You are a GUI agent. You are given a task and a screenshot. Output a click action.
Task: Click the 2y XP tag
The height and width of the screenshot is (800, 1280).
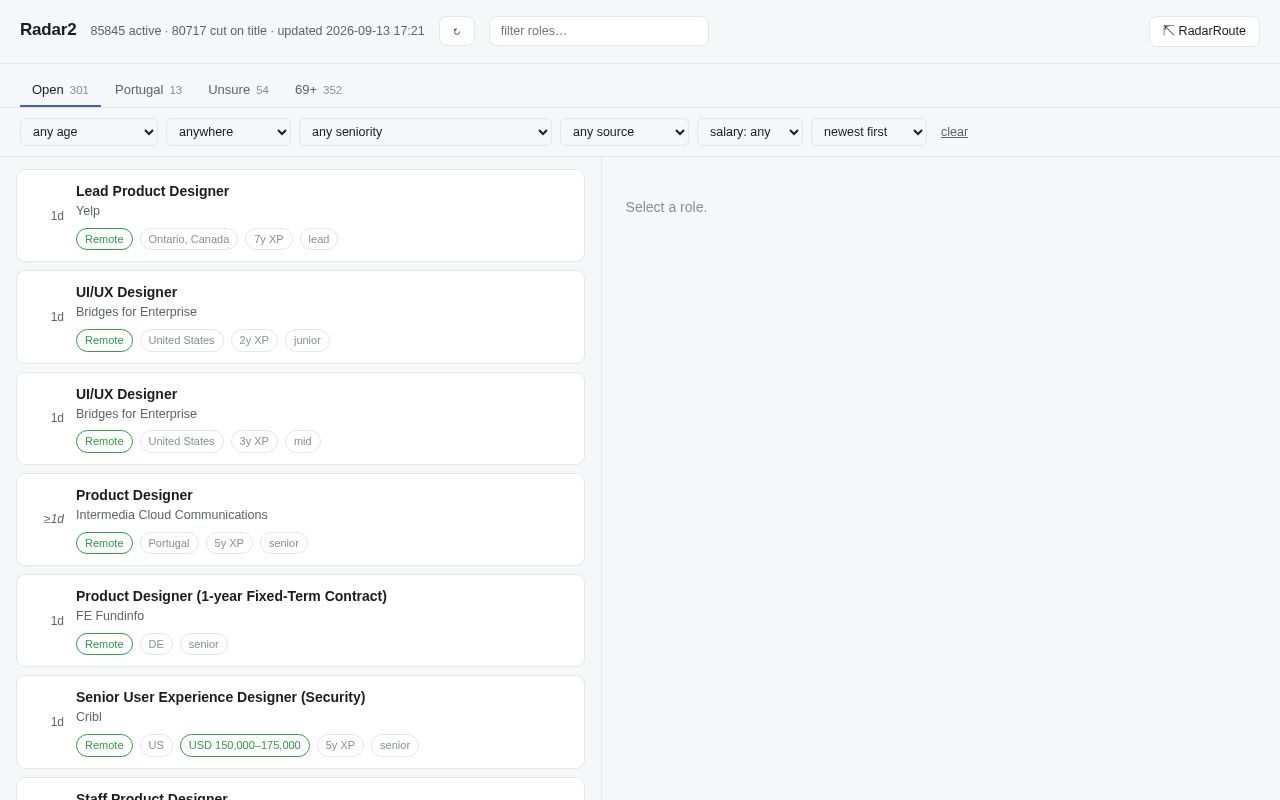(254, 340)
